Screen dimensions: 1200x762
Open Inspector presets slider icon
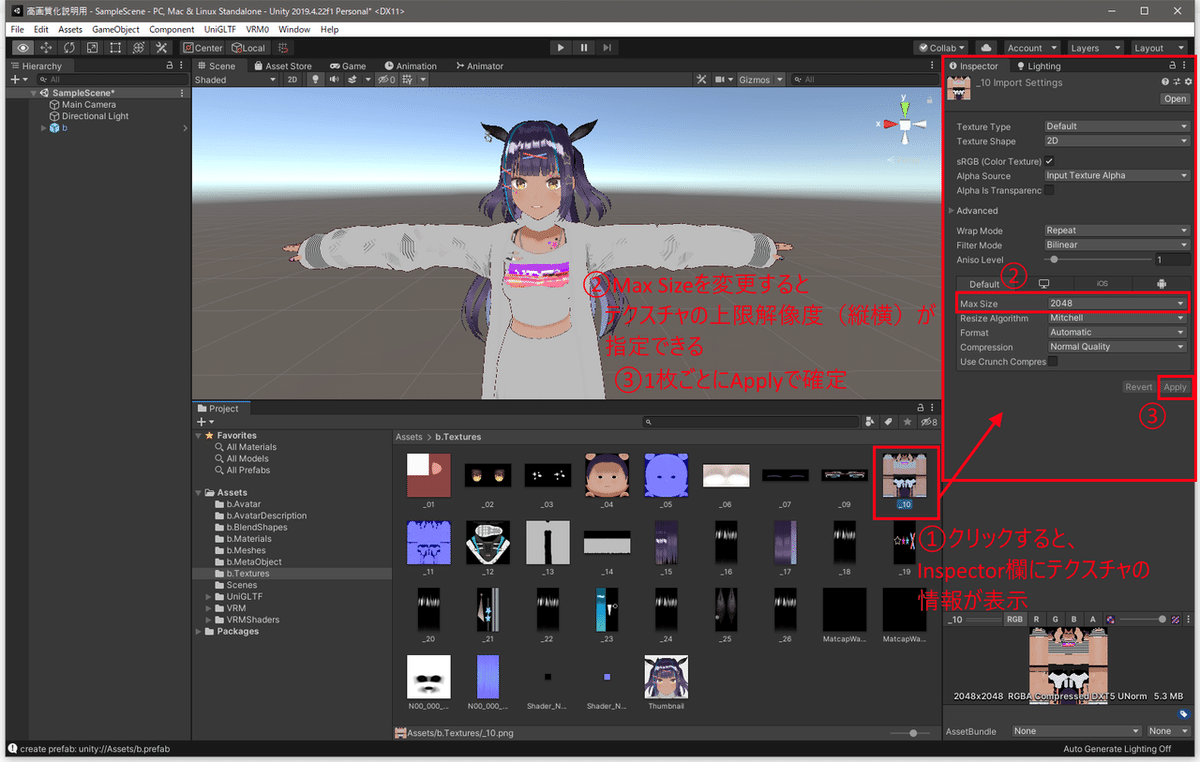tap(1177, 82)
